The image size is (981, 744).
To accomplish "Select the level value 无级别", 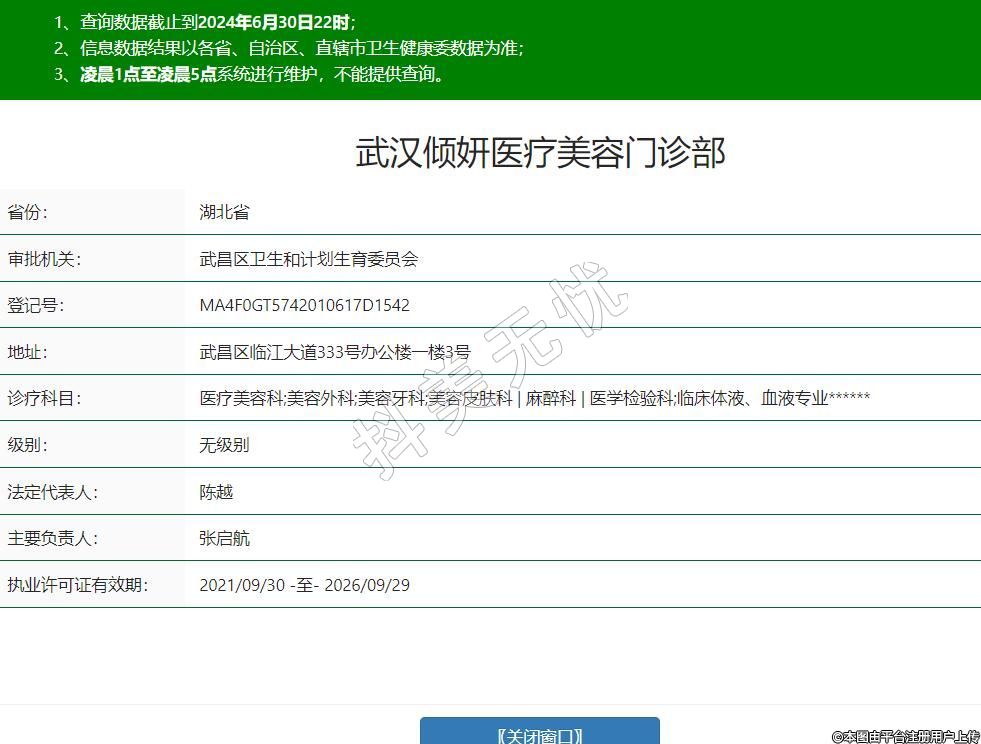I will tap(224, 445).
